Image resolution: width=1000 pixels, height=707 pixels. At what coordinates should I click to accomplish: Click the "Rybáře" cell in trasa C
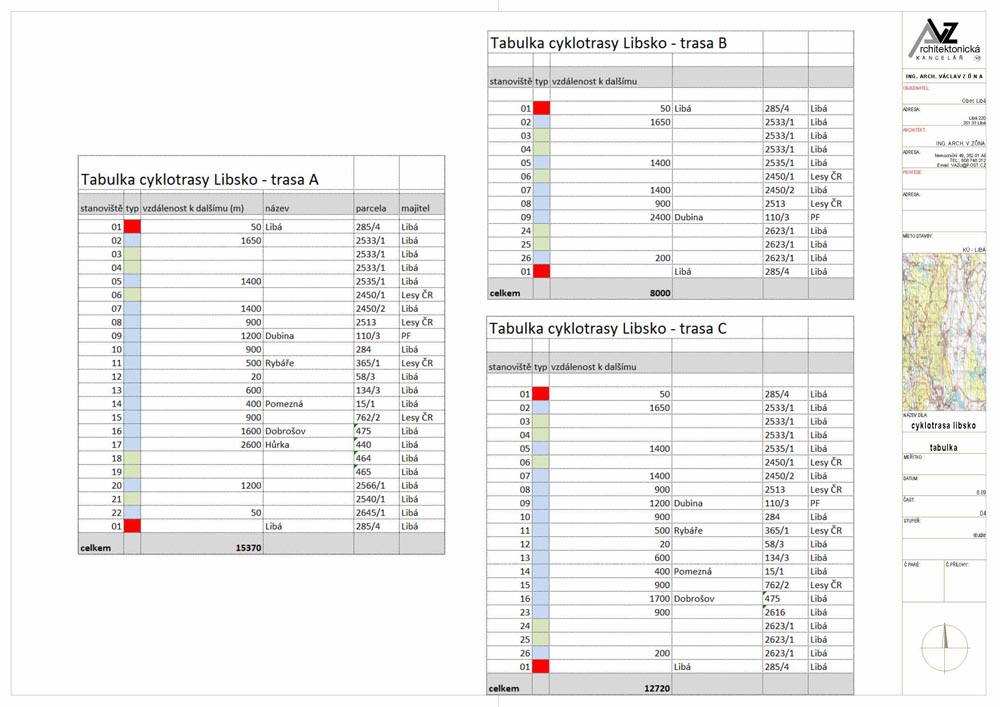[x=688, y=530]
